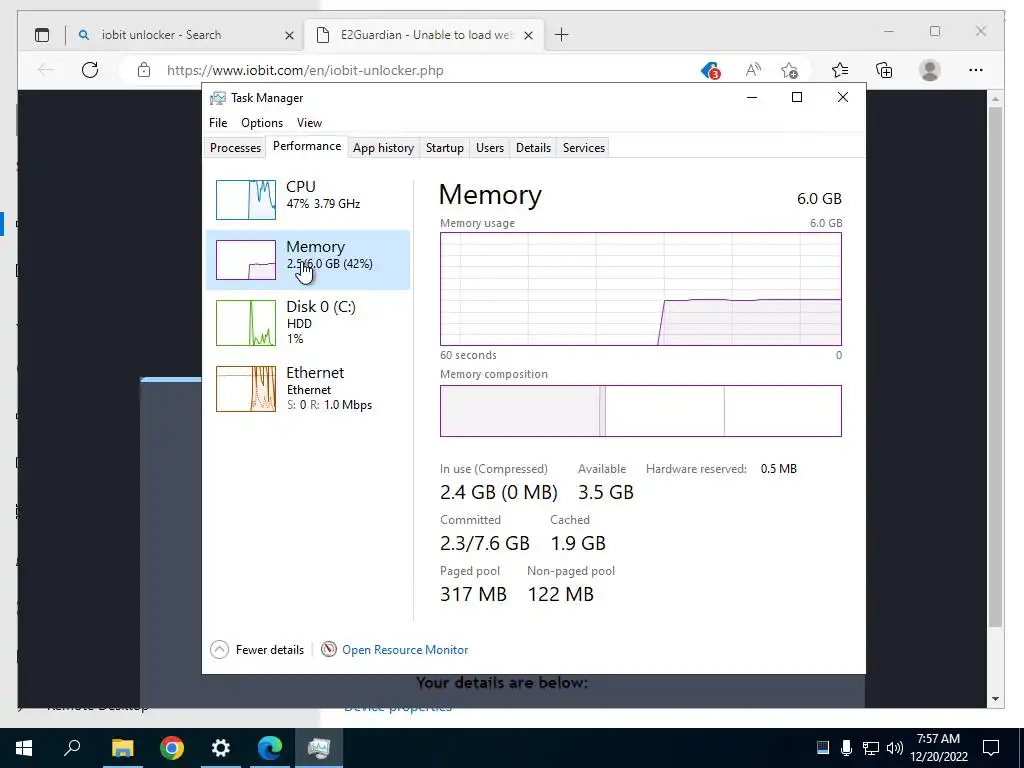Open Settings gear from taskbar
Image resolution: width=1024 pixels, height=768 pixels.
pos(221,748)
